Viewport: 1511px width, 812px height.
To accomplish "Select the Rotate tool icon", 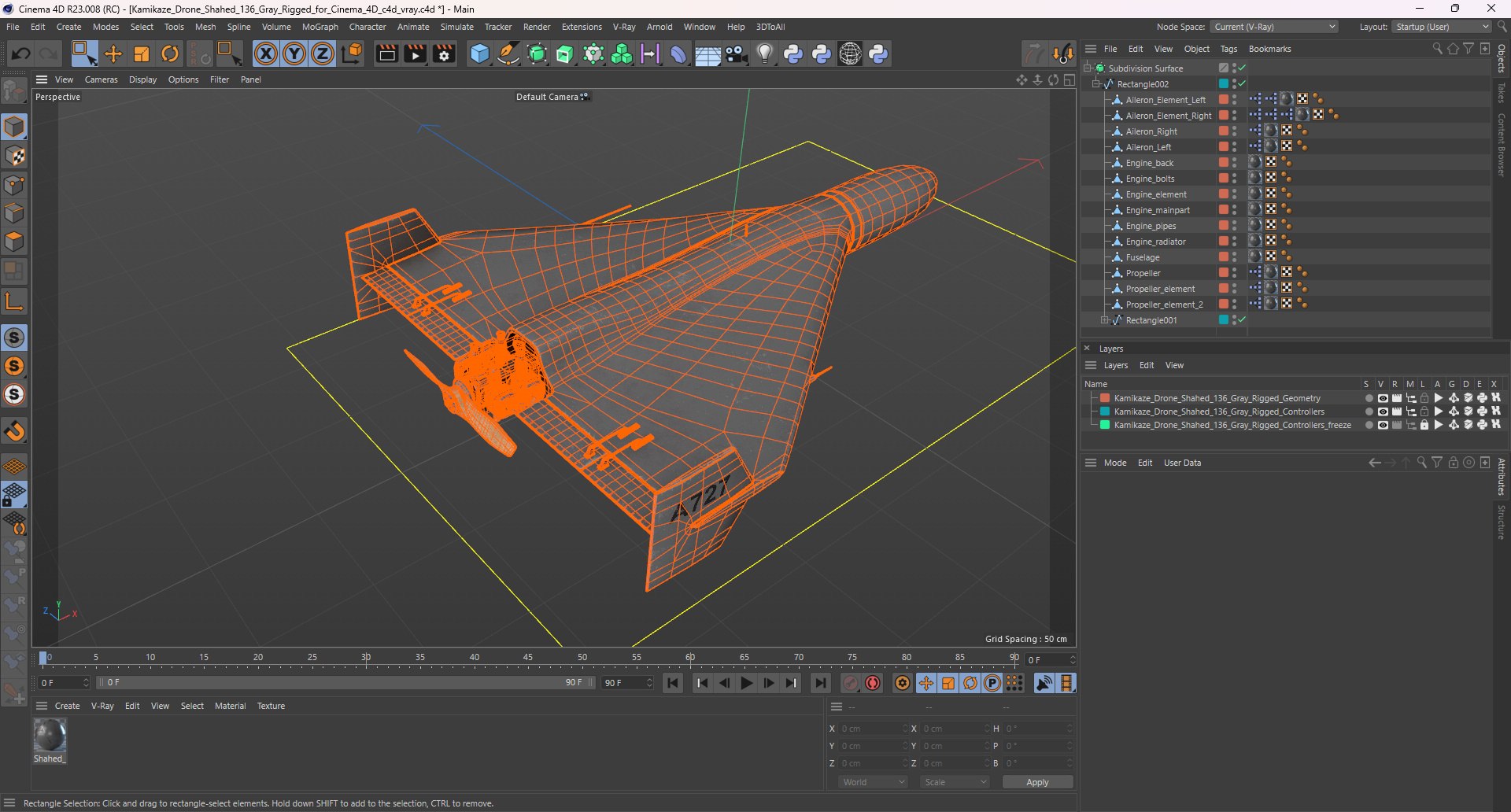I will pyautogui.click(x=170, y=54).
